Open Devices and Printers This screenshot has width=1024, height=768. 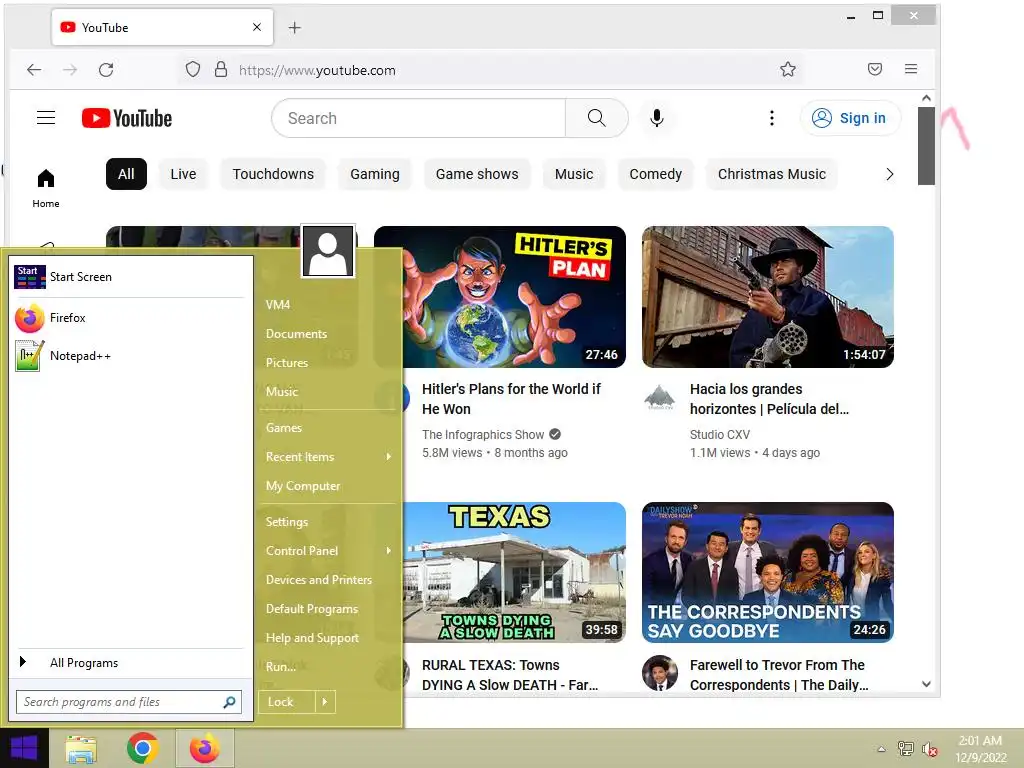[319, 580]
